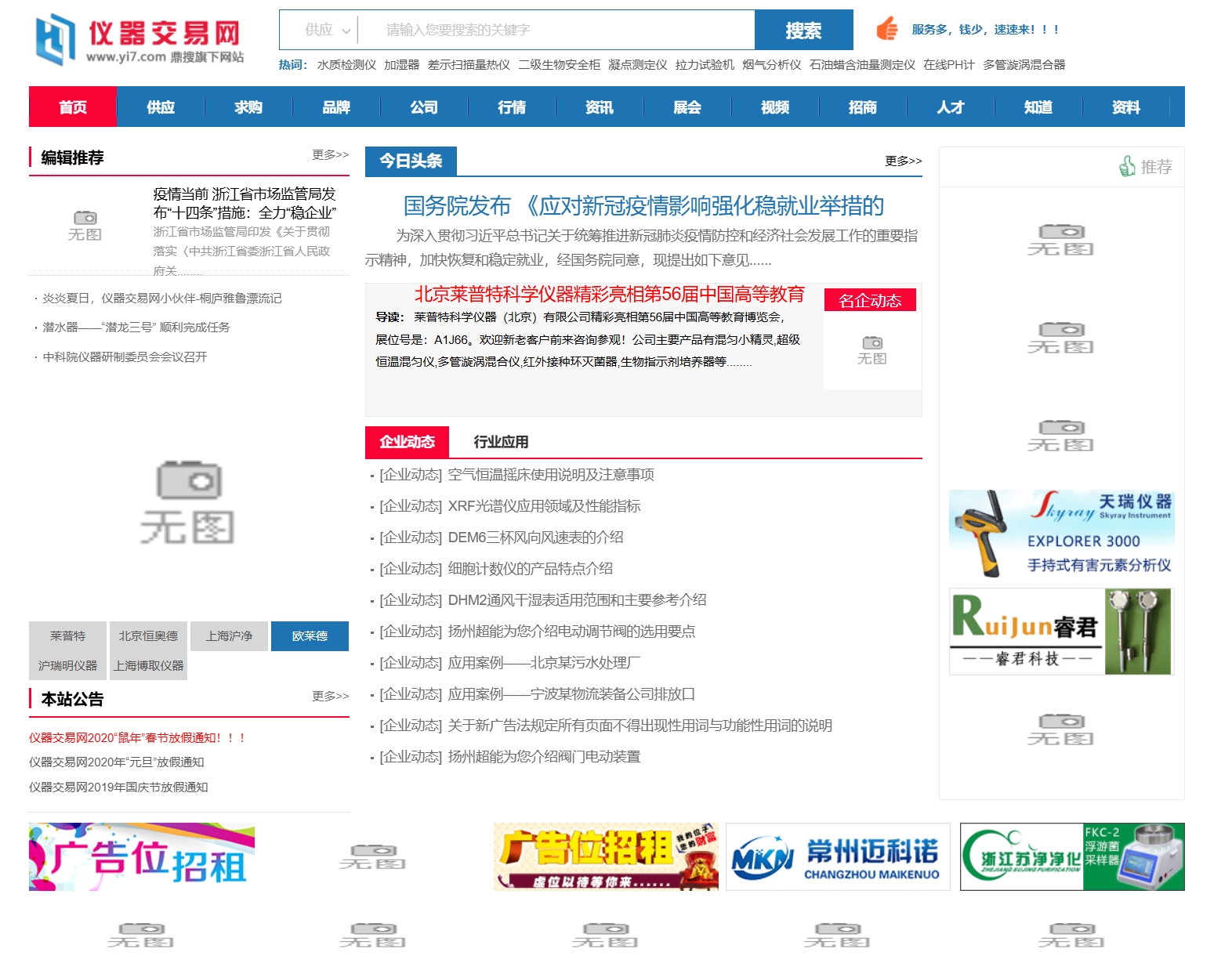Open the 2019年国庆节放假通知 announcement
Viewport: 1232px width, 963px height.
[x=118, y=787]
